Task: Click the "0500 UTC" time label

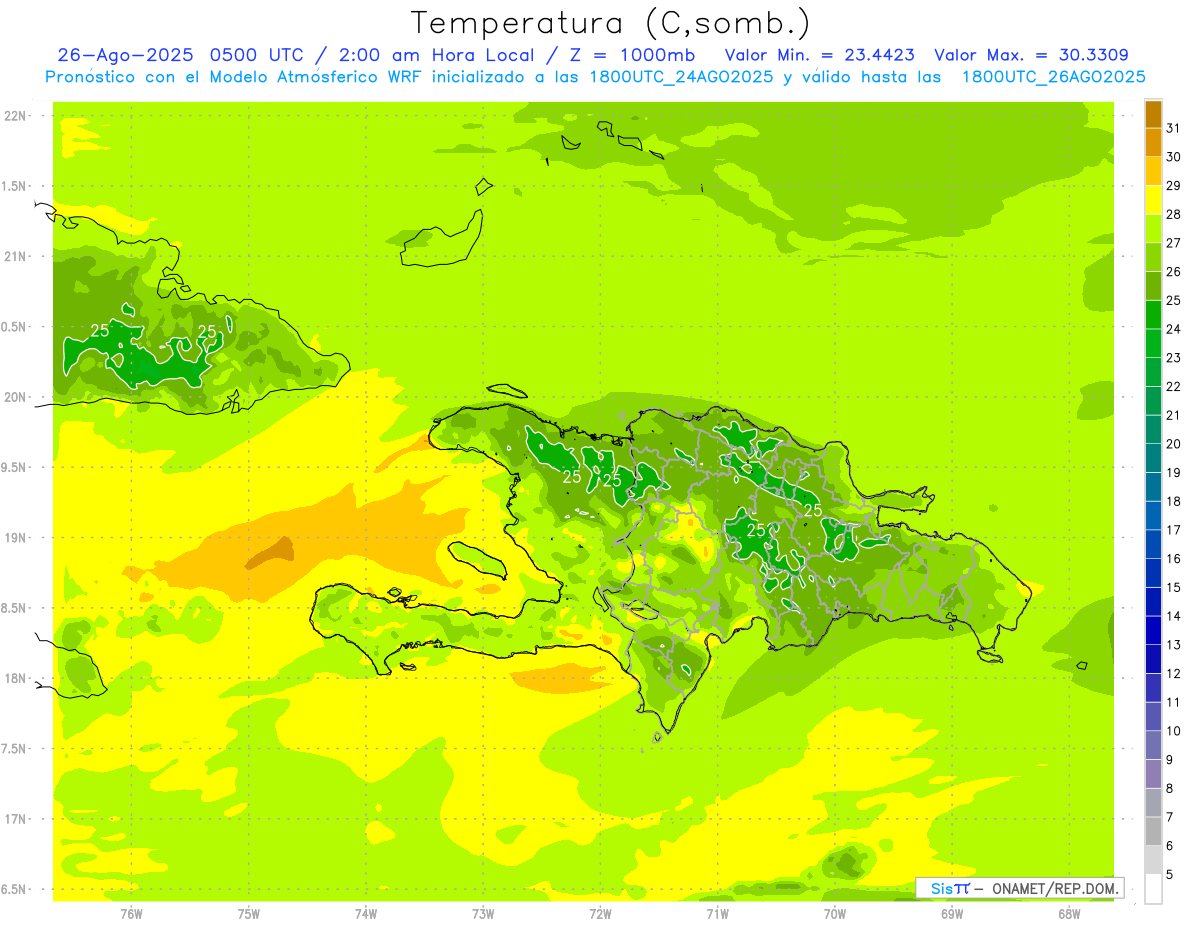Action: coord(256,55)
